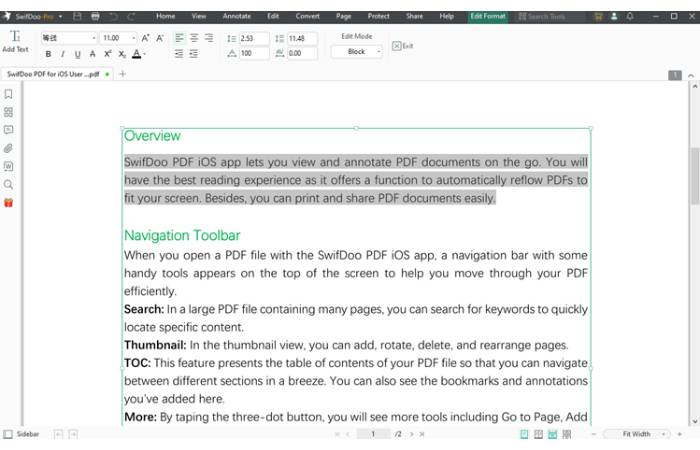The height and width of the screenshot is (450, 700).
Task: Switch to the Edit Format tab
Action: [488, 16]
